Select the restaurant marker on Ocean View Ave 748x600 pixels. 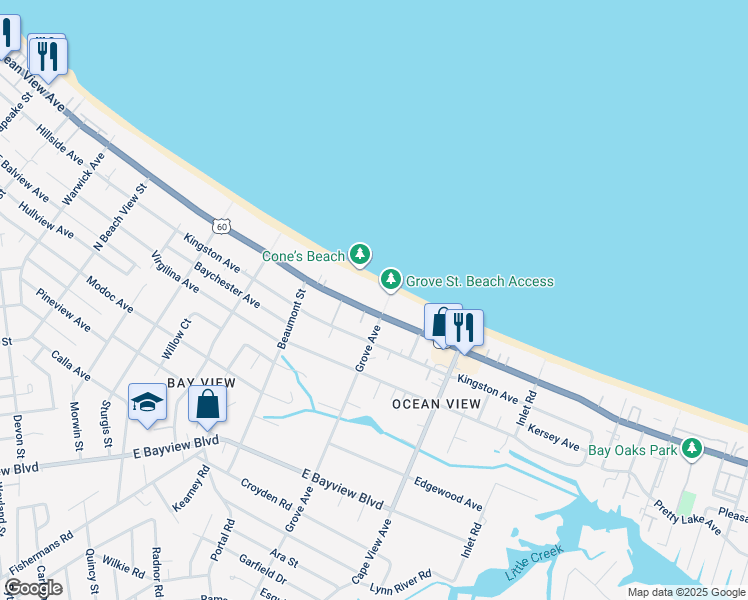pyautogui.click(x=48, y=59)
